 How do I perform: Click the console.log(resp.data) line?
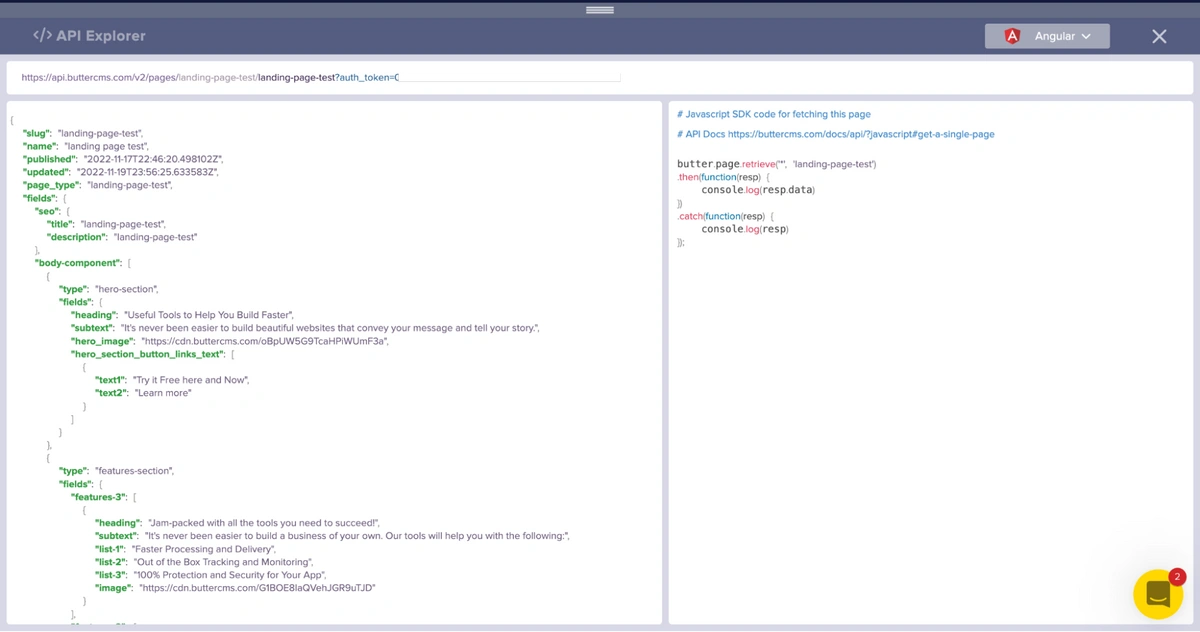click(758, 190)
